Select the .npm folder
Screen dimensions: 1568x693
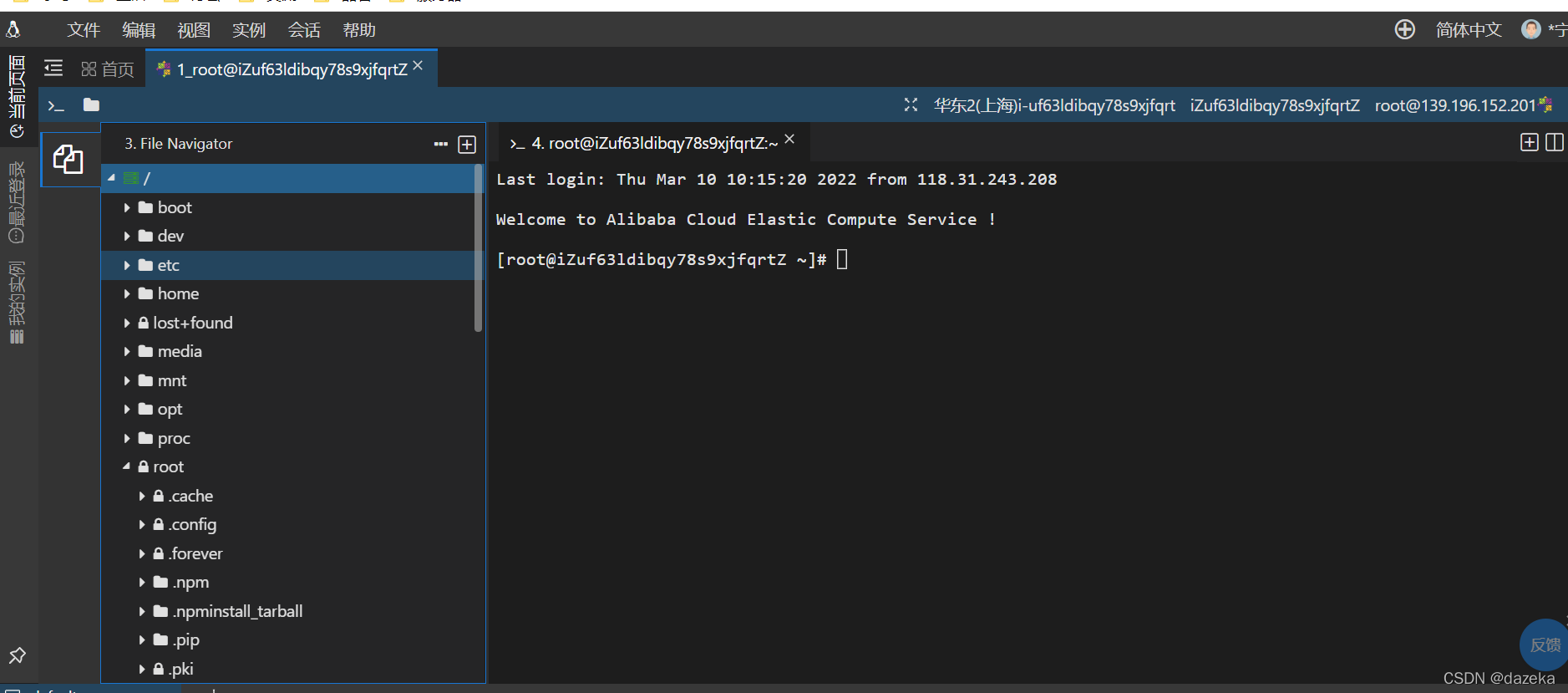[292, 582]
